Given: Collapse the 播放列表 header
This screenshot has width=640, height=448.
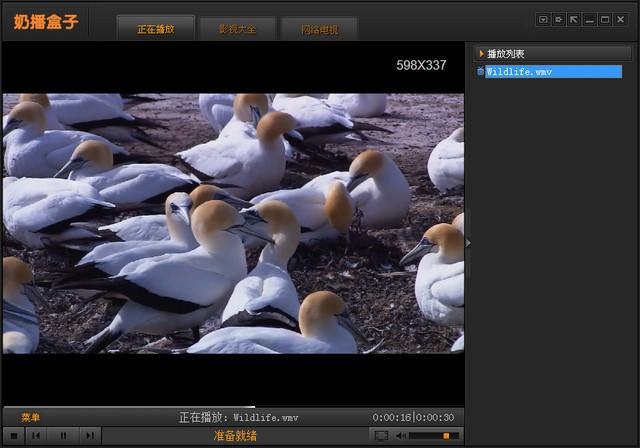Looking at the screenshot, I should 505,53.
